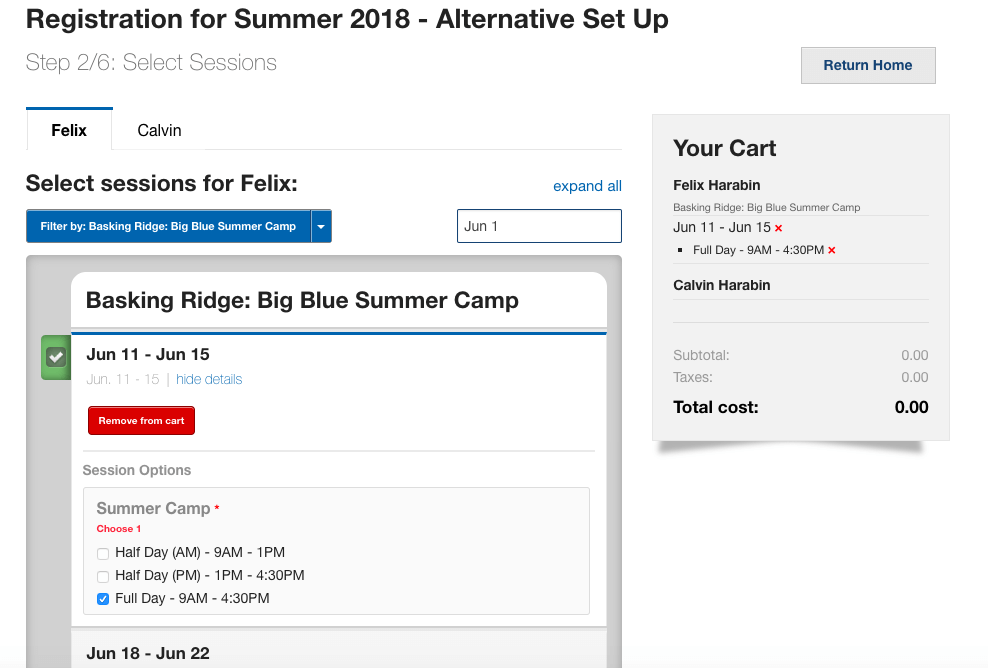Click Filter by Basking Ridge camp button
This screenshot has height=668, width=988.
(x=168, y=227)
